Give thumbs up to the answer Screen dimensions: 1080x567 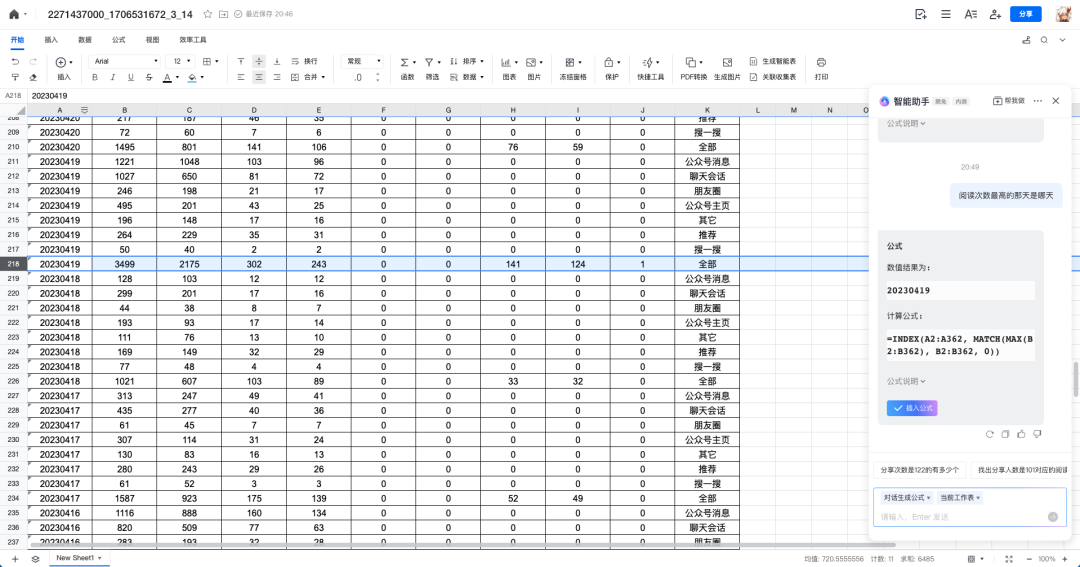[x=1021, y=434]
